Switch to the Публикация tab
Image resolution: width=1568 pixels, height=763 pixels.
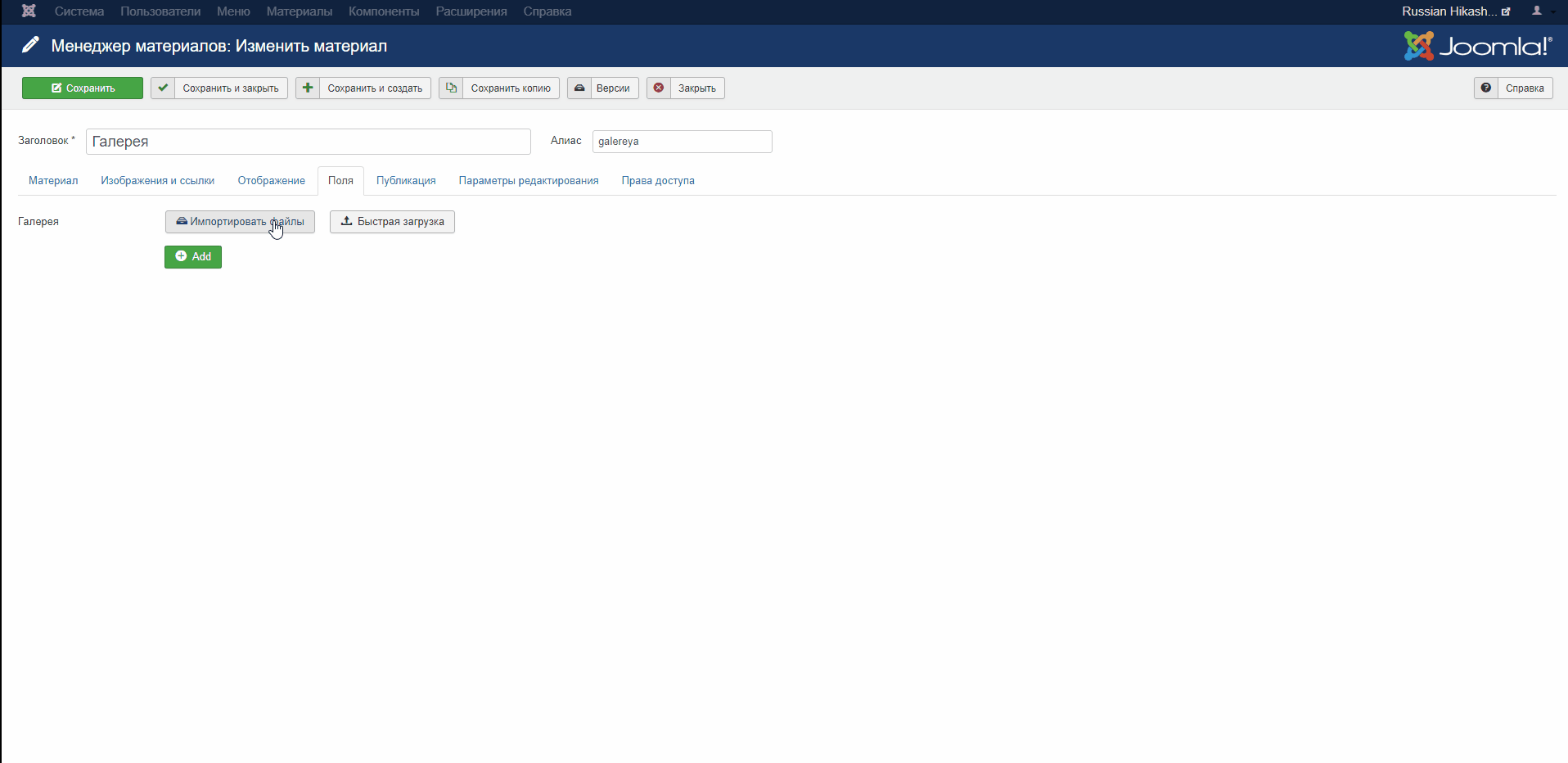tap(406, 181)
